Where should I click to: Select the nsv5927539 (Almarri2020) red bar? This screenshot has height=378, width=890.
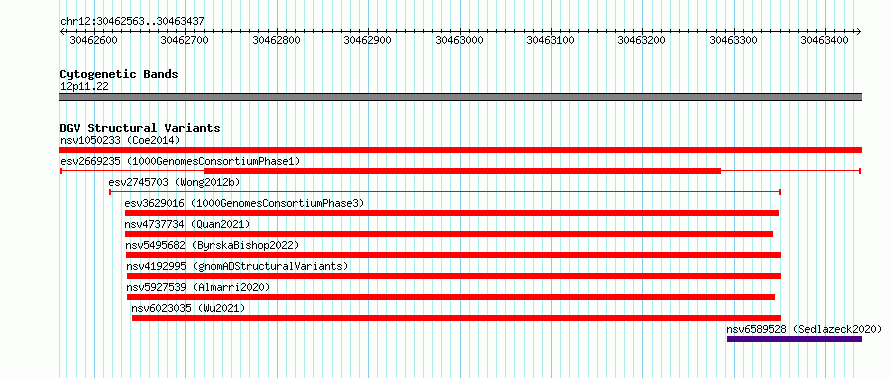451,297
